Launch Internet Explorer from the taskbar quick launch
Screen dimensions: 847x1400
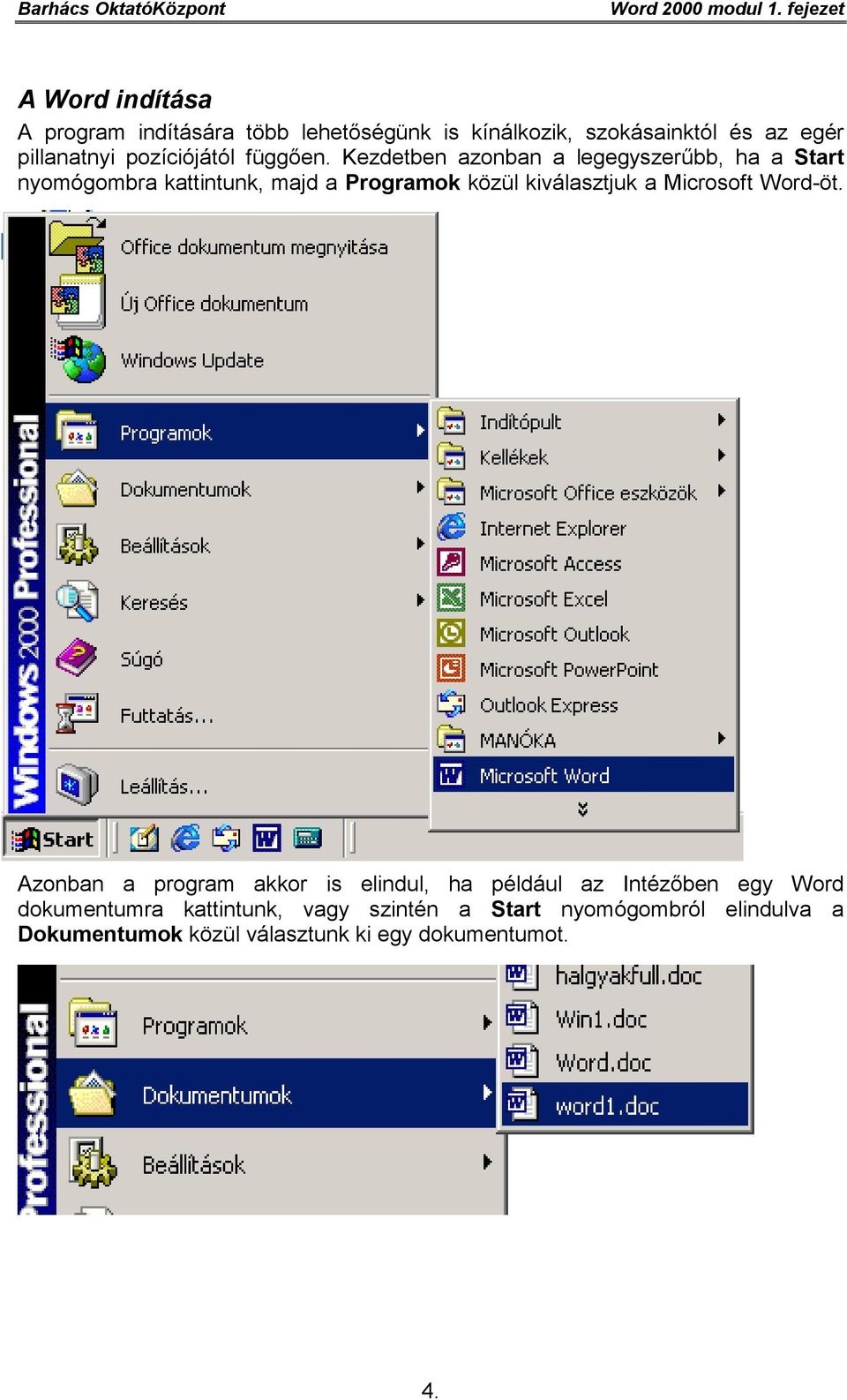(x=185, y=838)
